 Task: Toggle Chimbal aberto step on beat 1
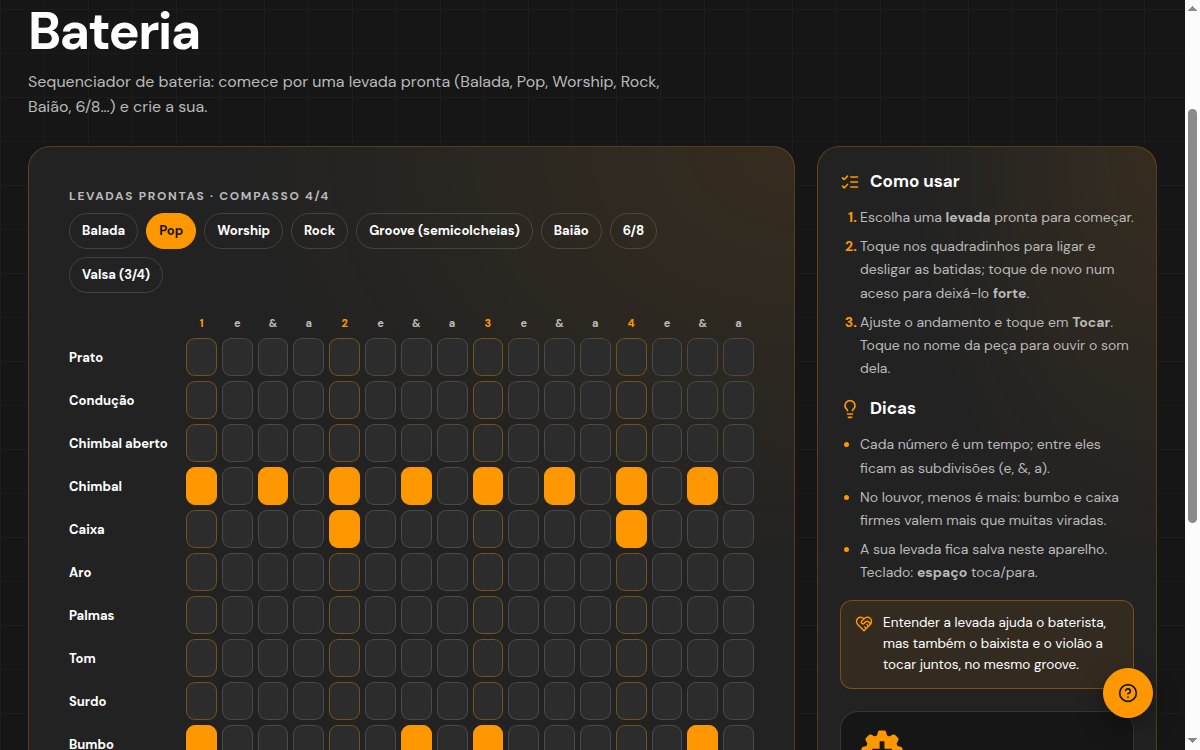(x=201, y=443)
